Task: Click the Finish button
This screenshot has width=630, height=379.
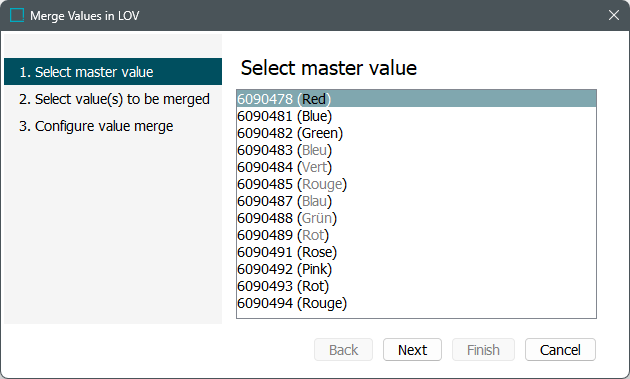Action: pos(483,350)
